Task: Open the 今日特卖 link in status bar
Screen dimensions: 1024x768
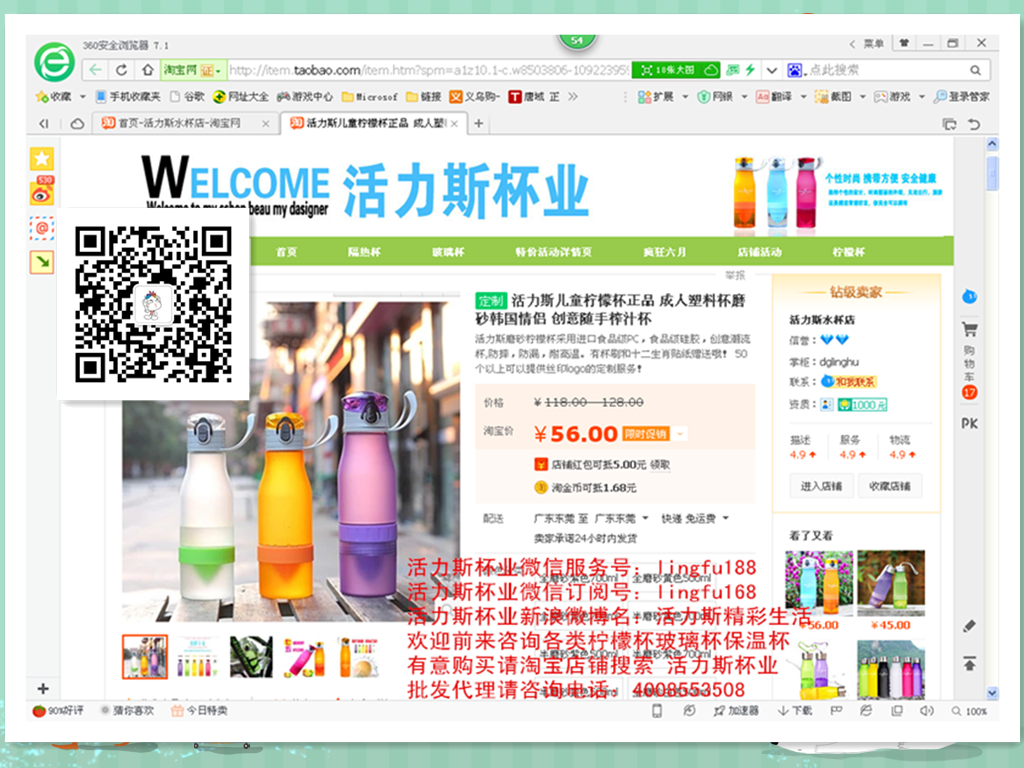Action: click(x=199, y=711)
